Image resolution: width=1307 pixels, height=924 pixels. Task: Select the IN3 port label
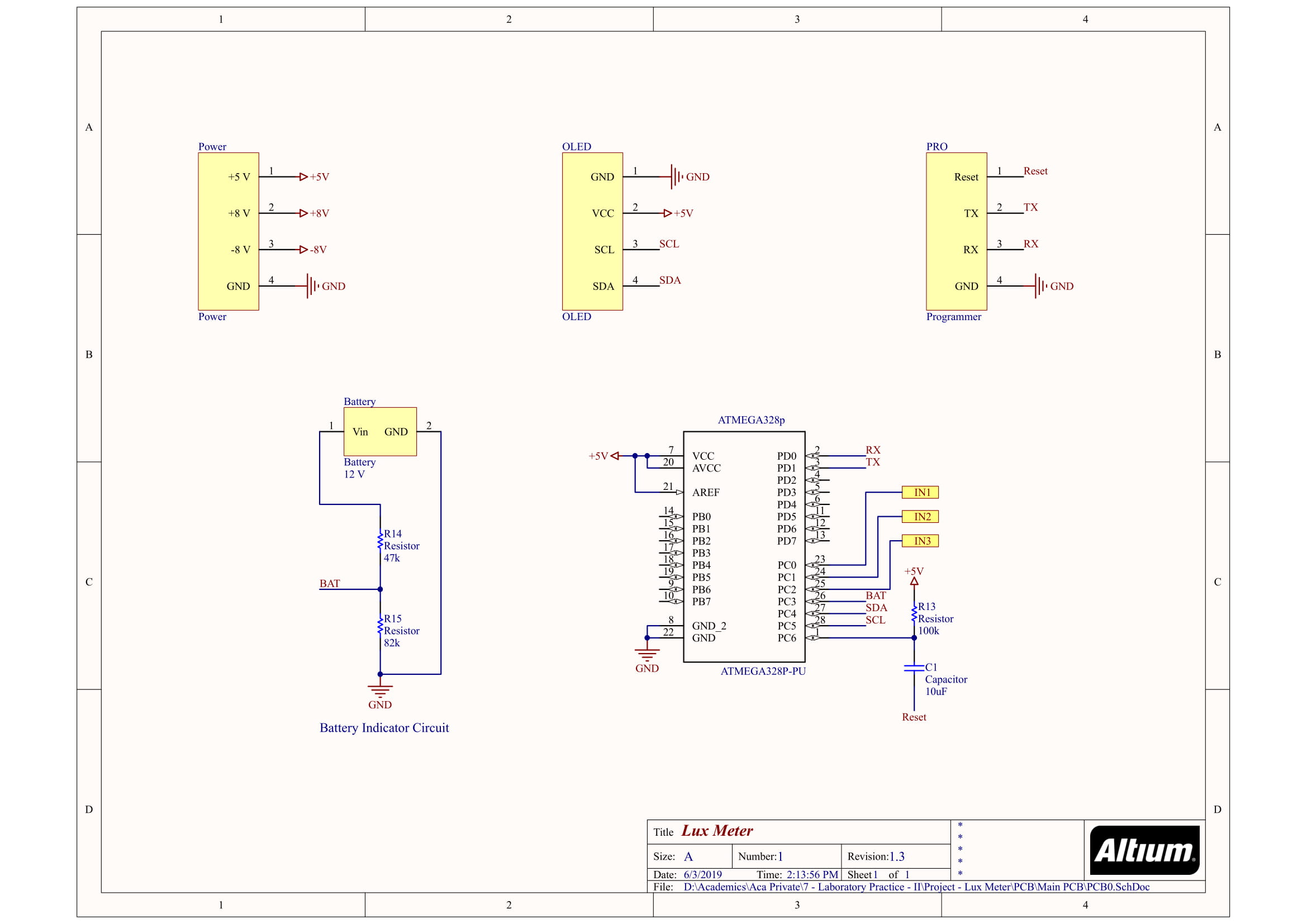pyautogui.click(x=920, y=541)
